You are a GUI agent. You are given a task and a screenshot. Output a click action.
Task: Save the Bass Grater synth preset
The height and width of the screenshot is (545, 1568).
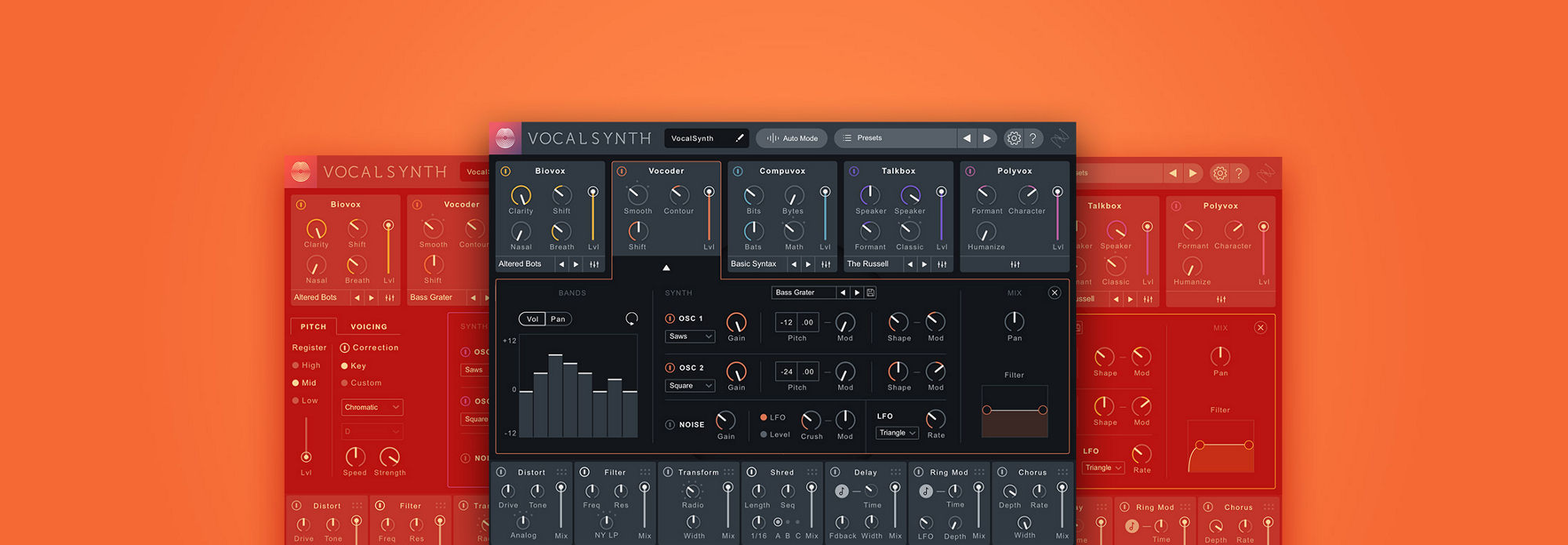click(x=870, y=292)
